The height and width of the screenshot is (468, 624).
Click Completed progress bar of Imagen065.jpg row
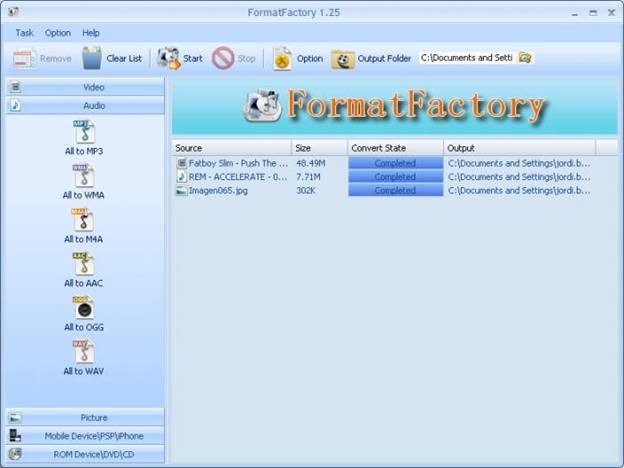pos(396,190)
